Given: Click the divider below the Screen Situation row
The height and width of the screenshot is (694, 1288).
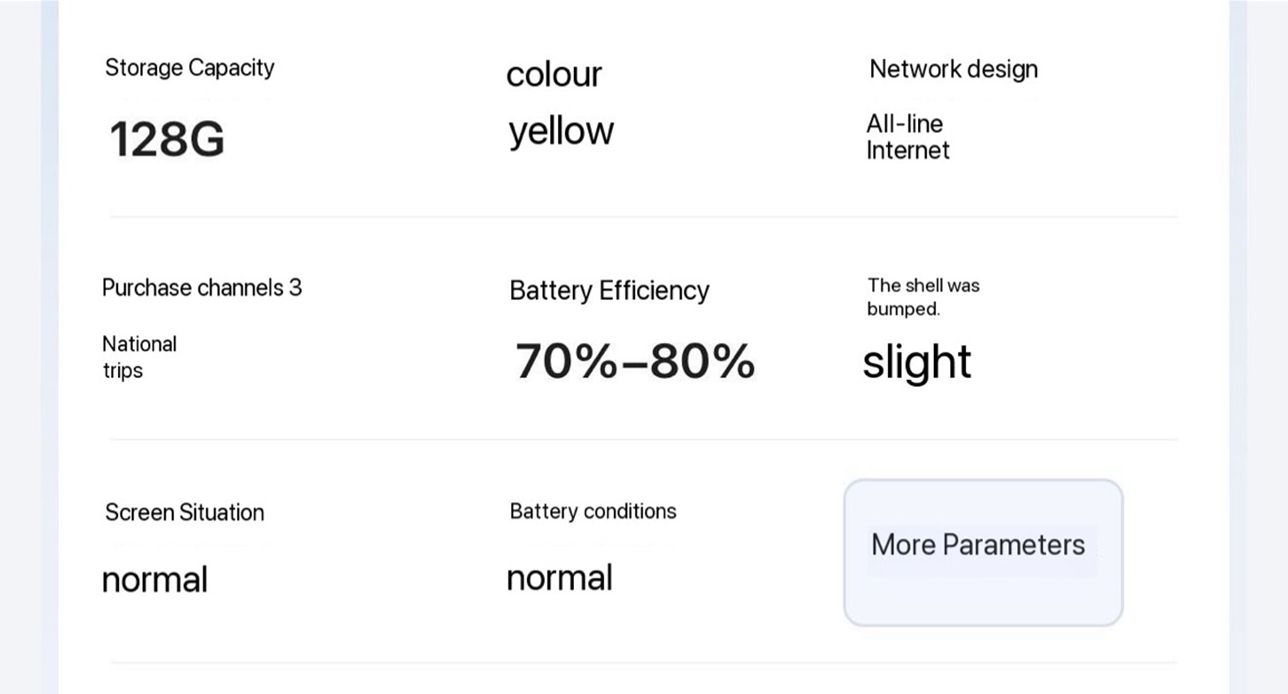Looking at the screenshot, I should 644,662.
